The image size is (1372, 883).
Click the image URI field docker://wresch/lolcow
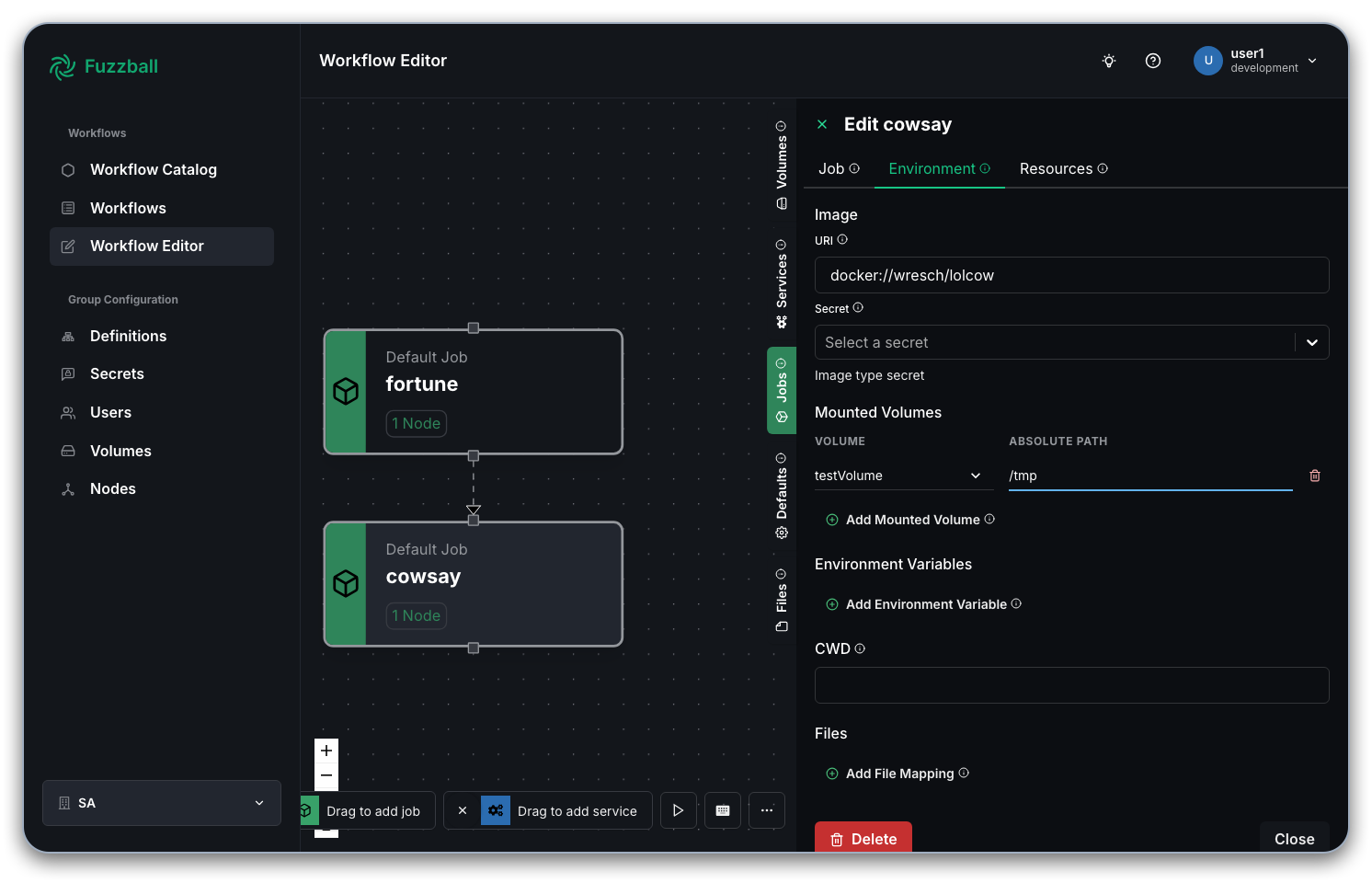[1072, 275]
